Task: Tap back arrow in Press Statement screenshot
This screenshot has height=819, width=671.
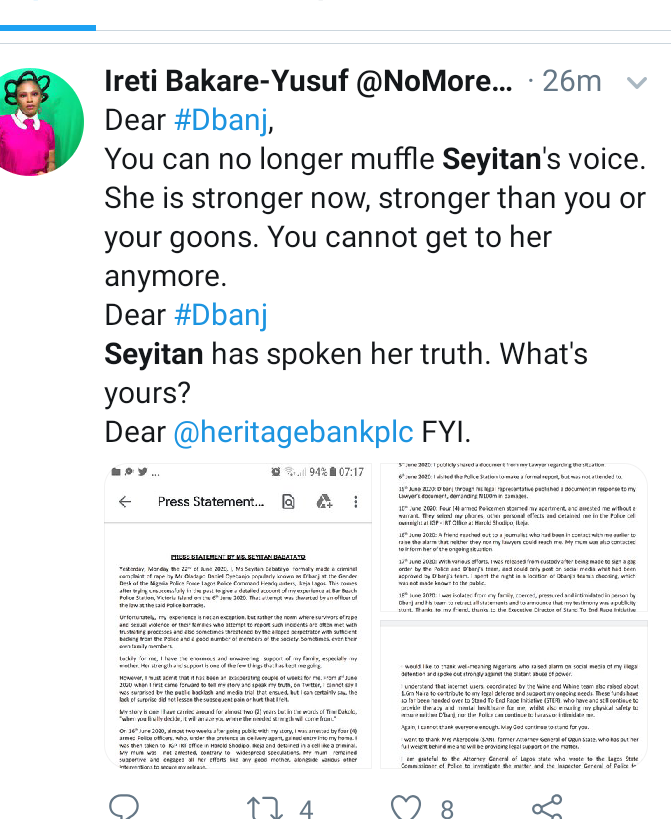Action: (126, 501)
